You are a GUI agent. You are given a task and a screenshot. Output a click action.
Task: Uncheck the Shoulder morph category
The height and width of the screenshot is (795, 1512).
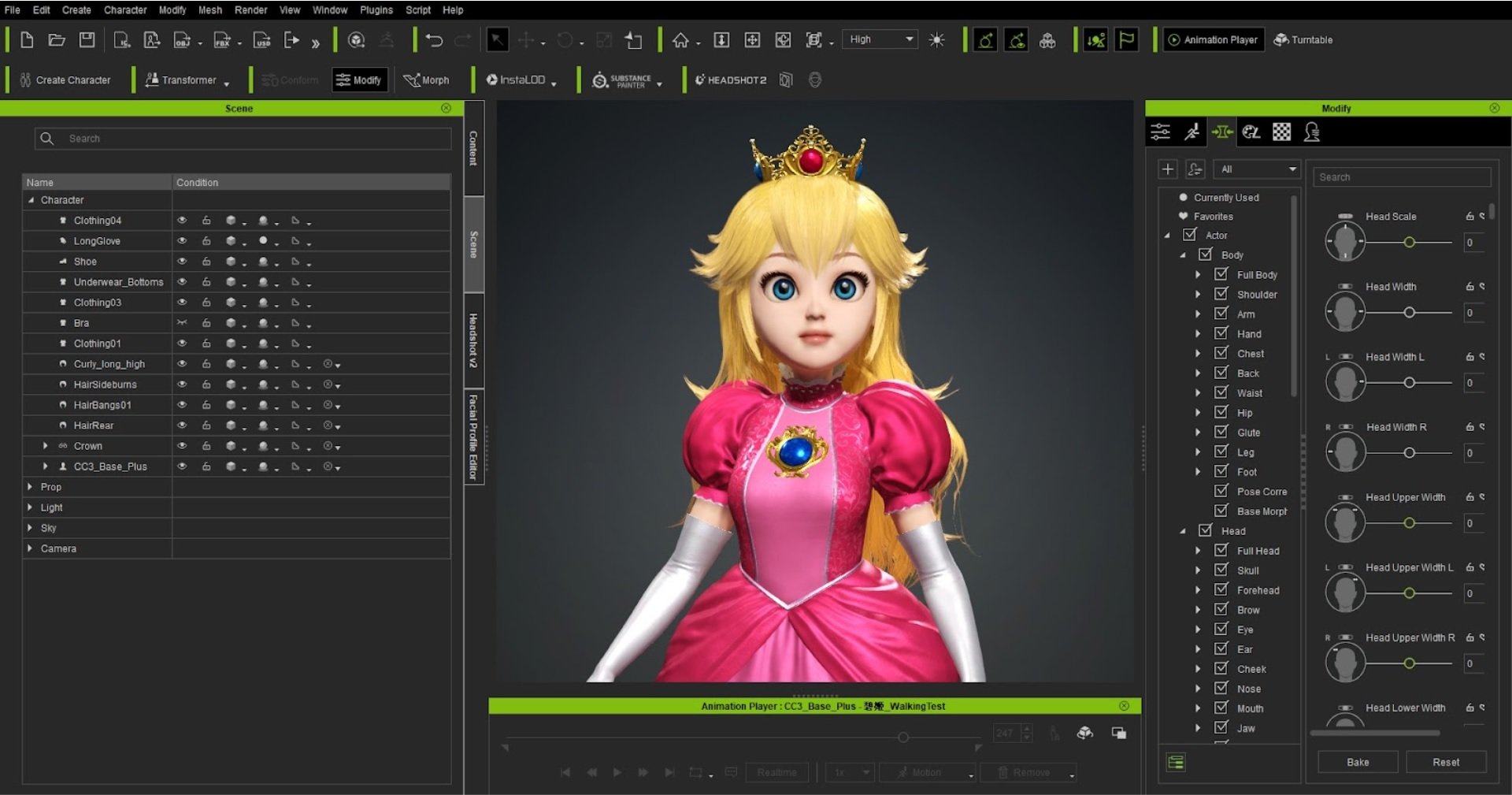point(1221,294)
